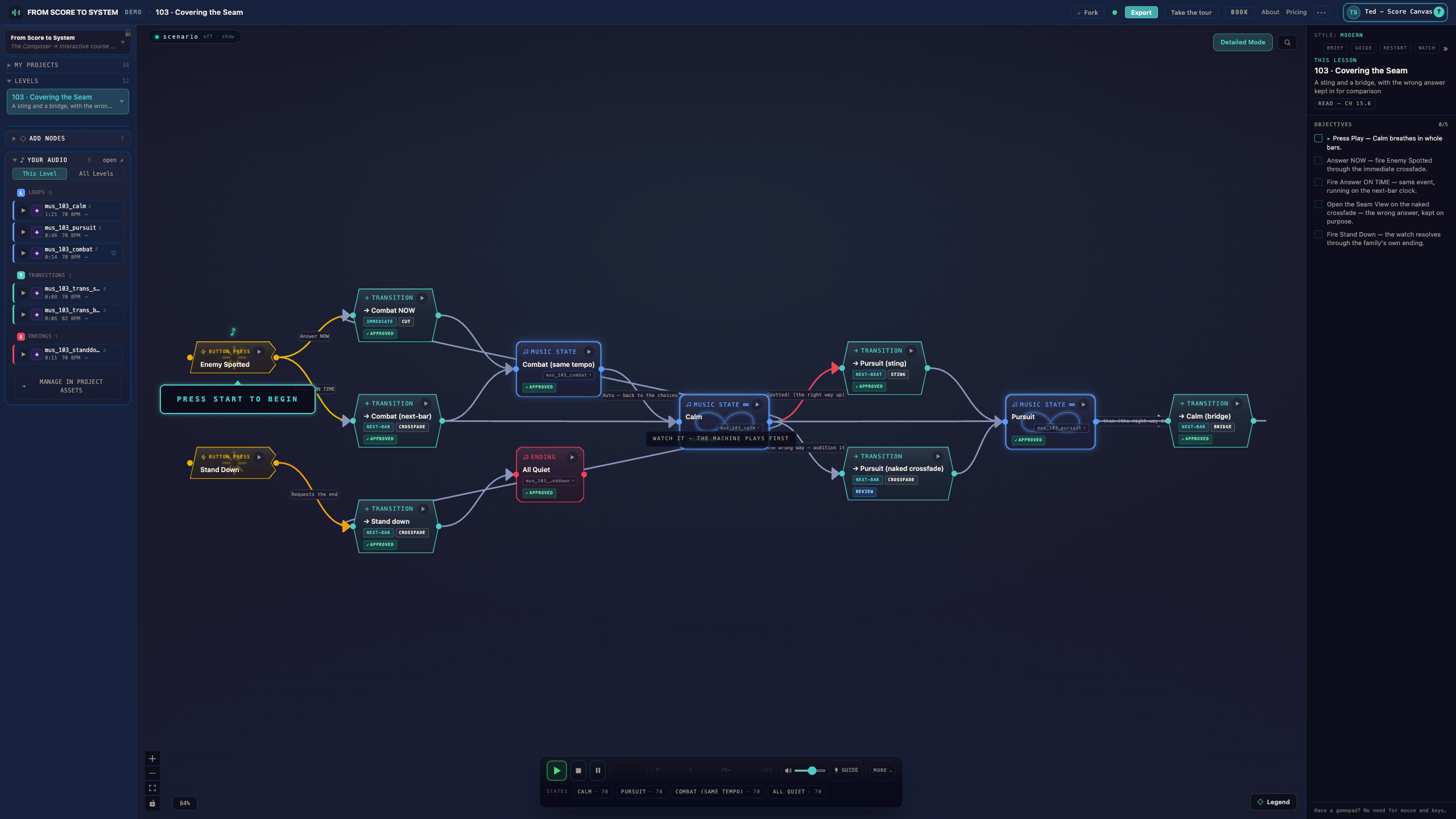
Task: Favorite the mus_103_combat loop star
Action: (114, 253)
